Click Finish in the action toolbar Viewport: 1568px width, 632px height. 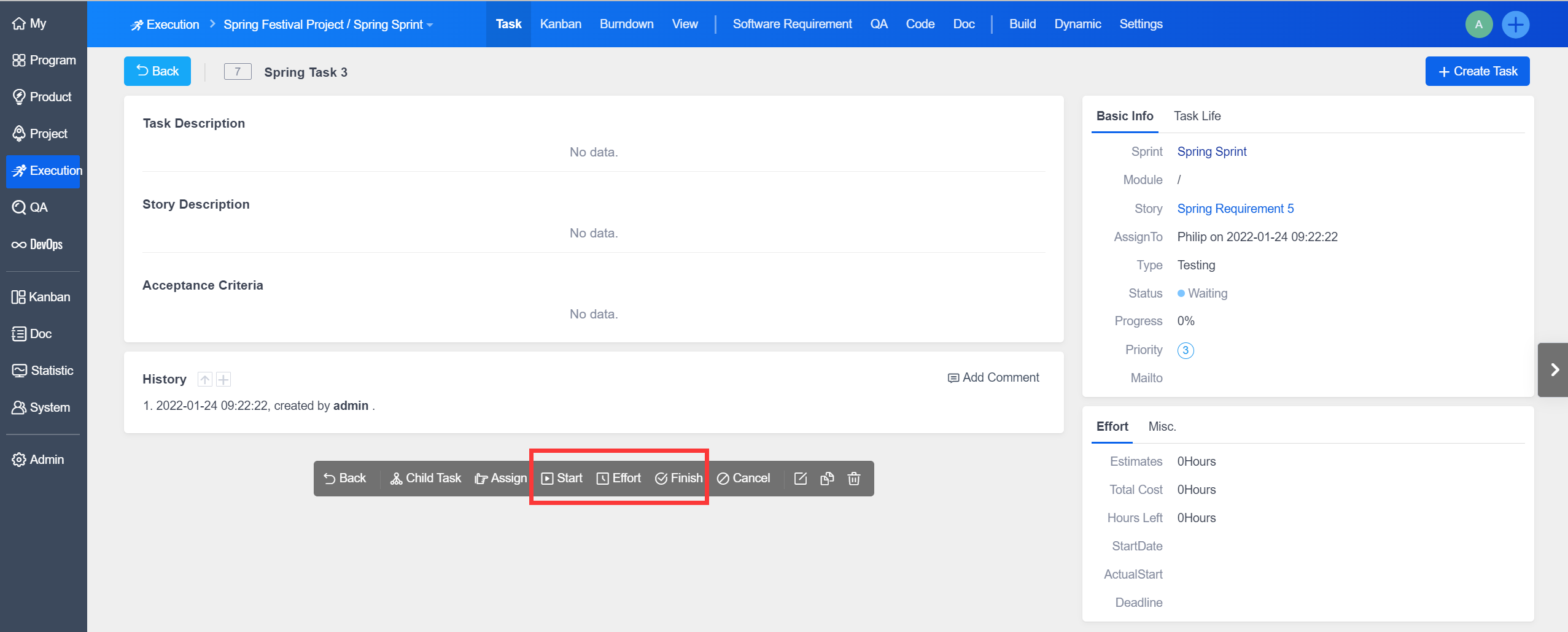pyautogui.click(x=678, y=479)
